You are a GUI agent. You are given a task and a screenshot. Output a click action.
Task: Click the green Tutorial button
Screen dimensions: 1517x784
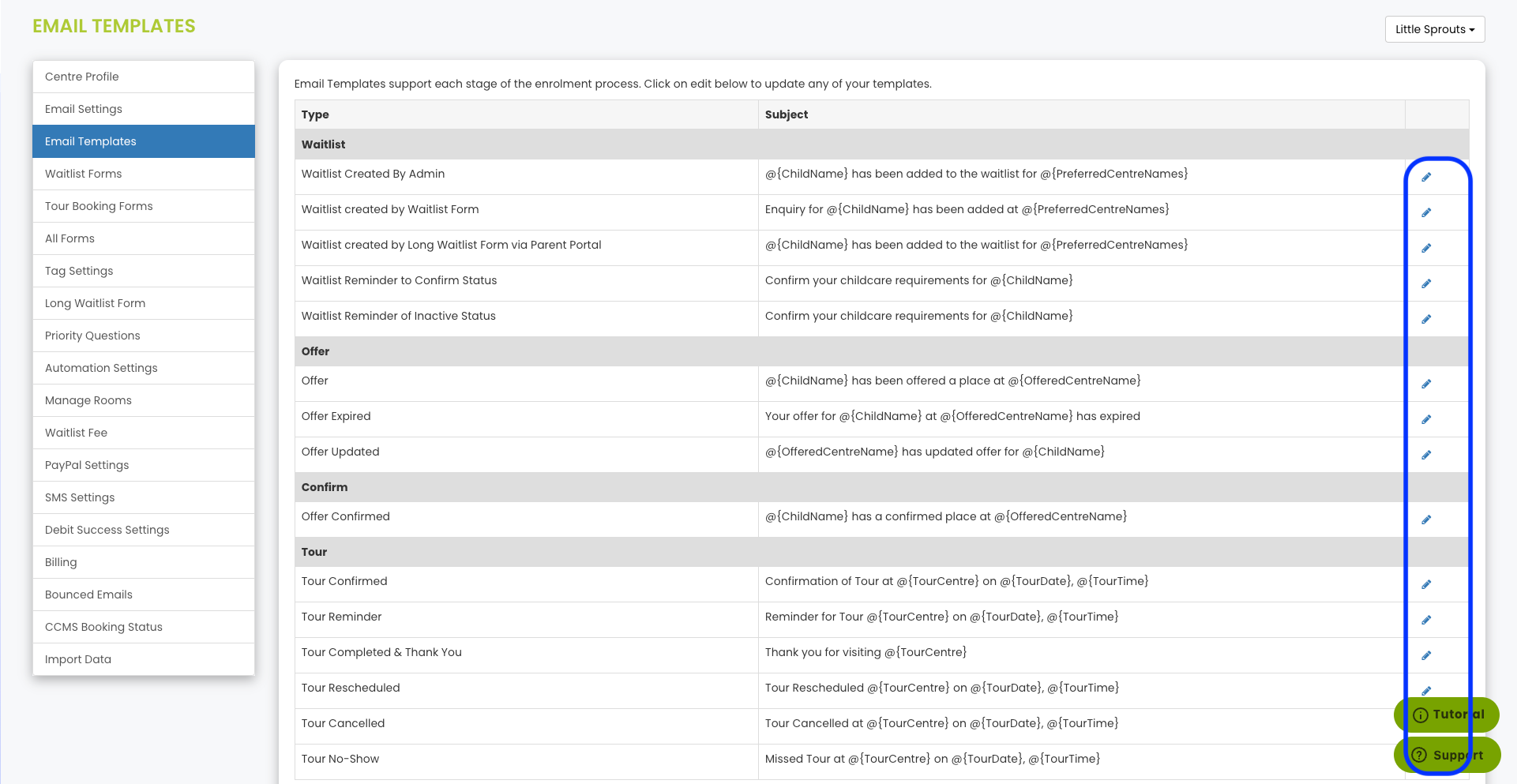1447,715
